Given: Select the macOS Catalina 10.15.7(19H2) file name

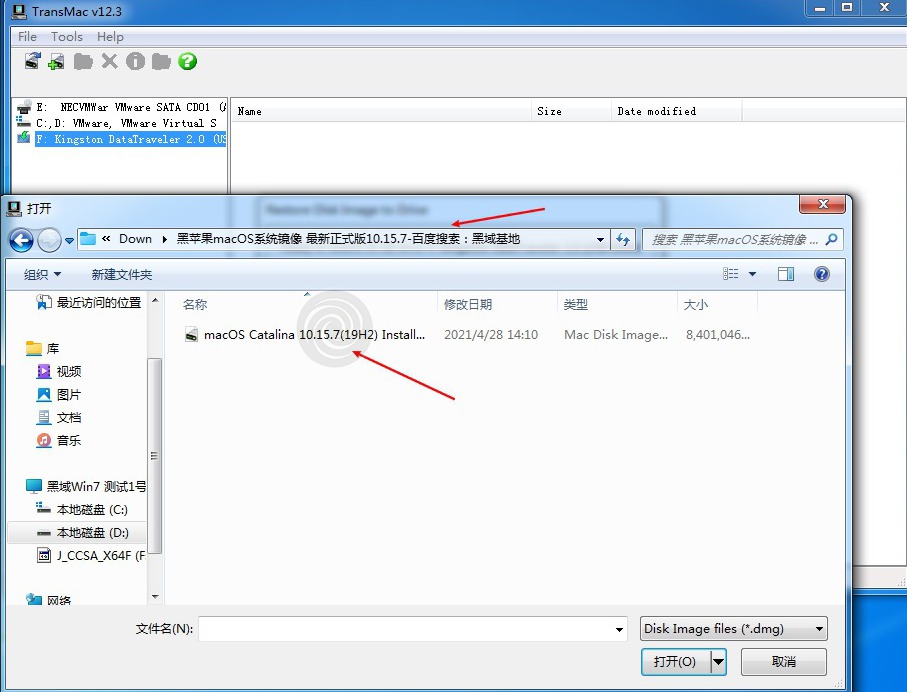Looking at the screenshot, I should pos(314,334).
